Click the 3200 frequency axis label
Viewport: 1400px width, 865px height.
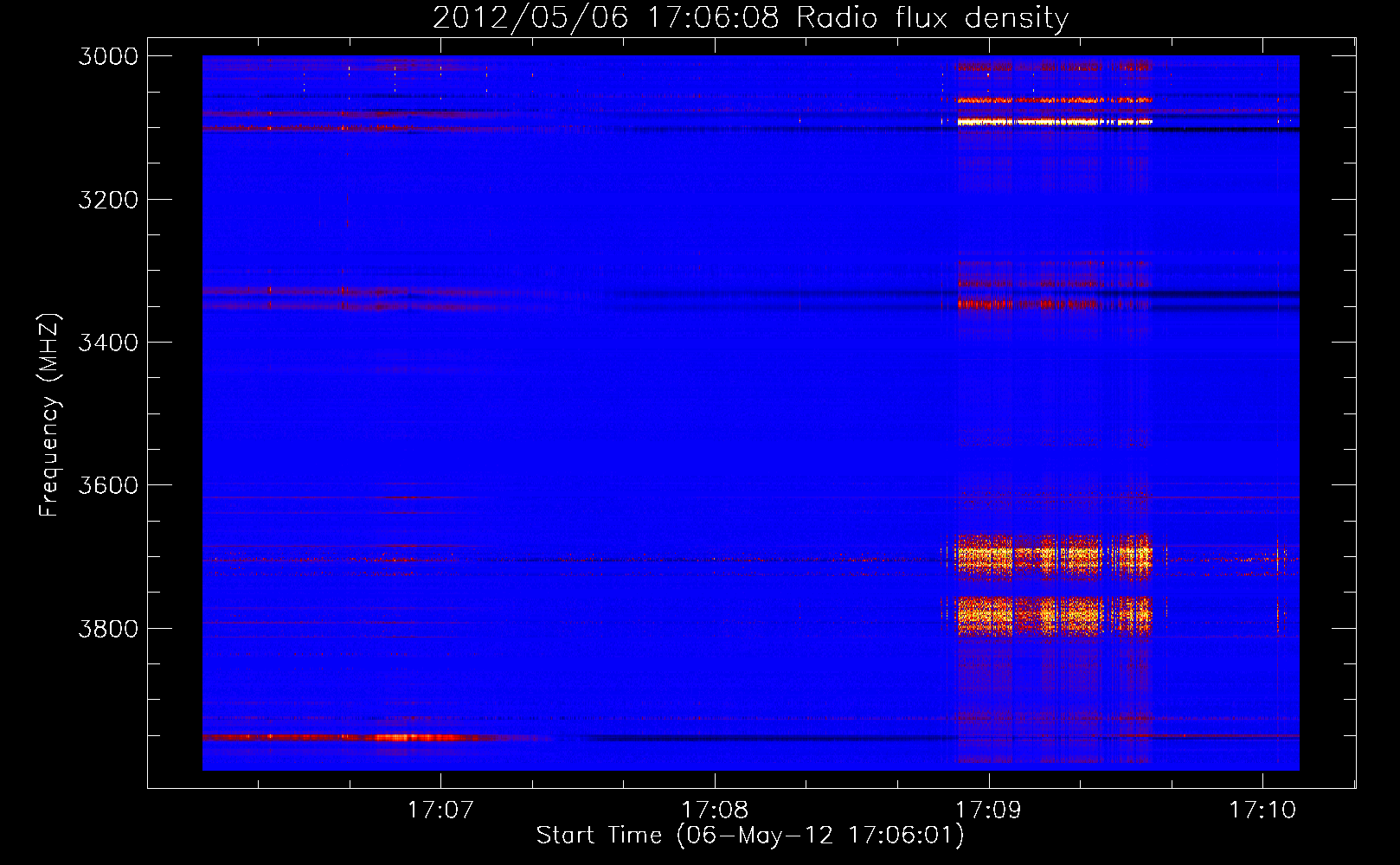108,200
